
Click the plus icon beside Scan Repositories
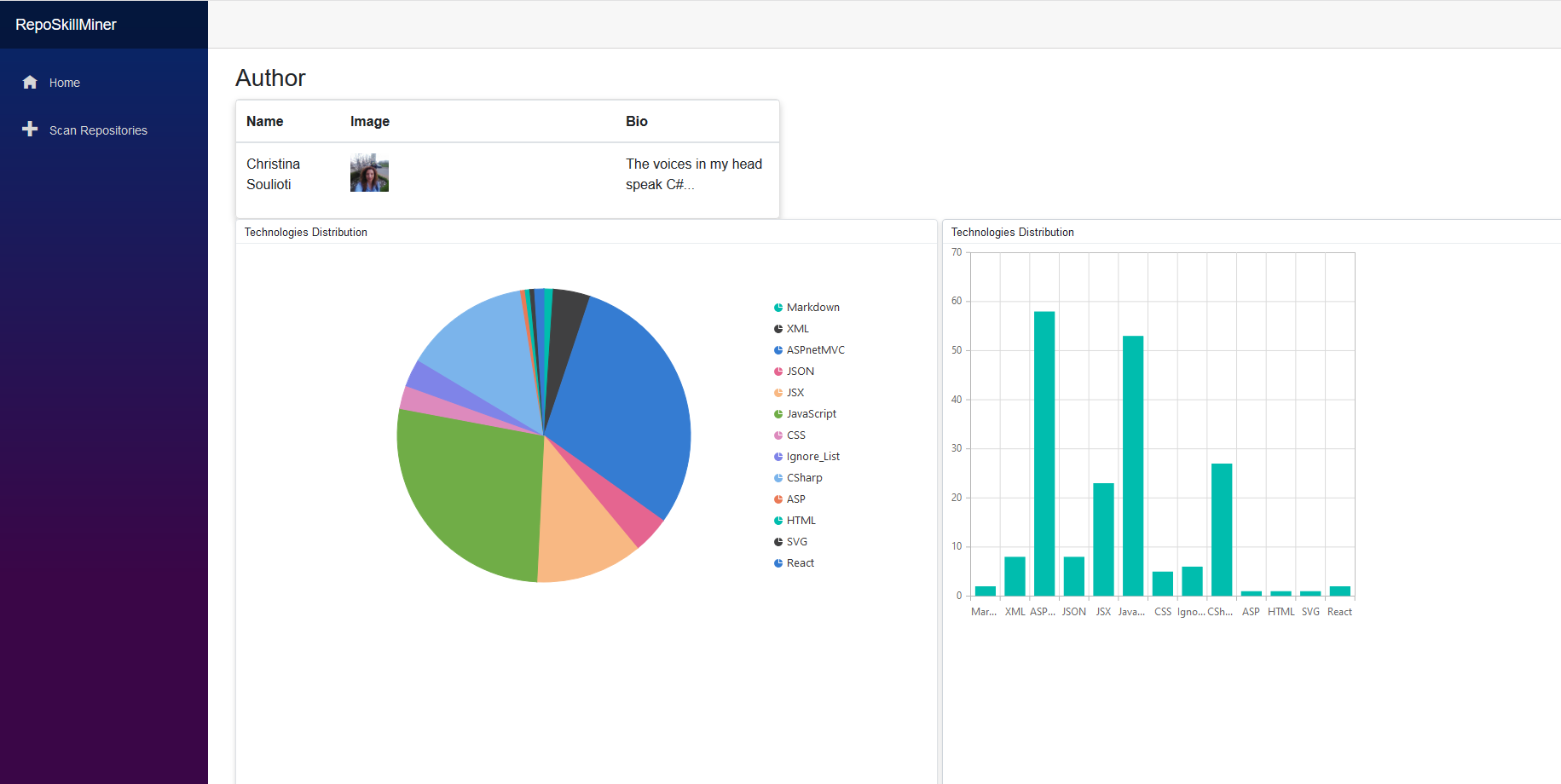click(x=30, y=129)
